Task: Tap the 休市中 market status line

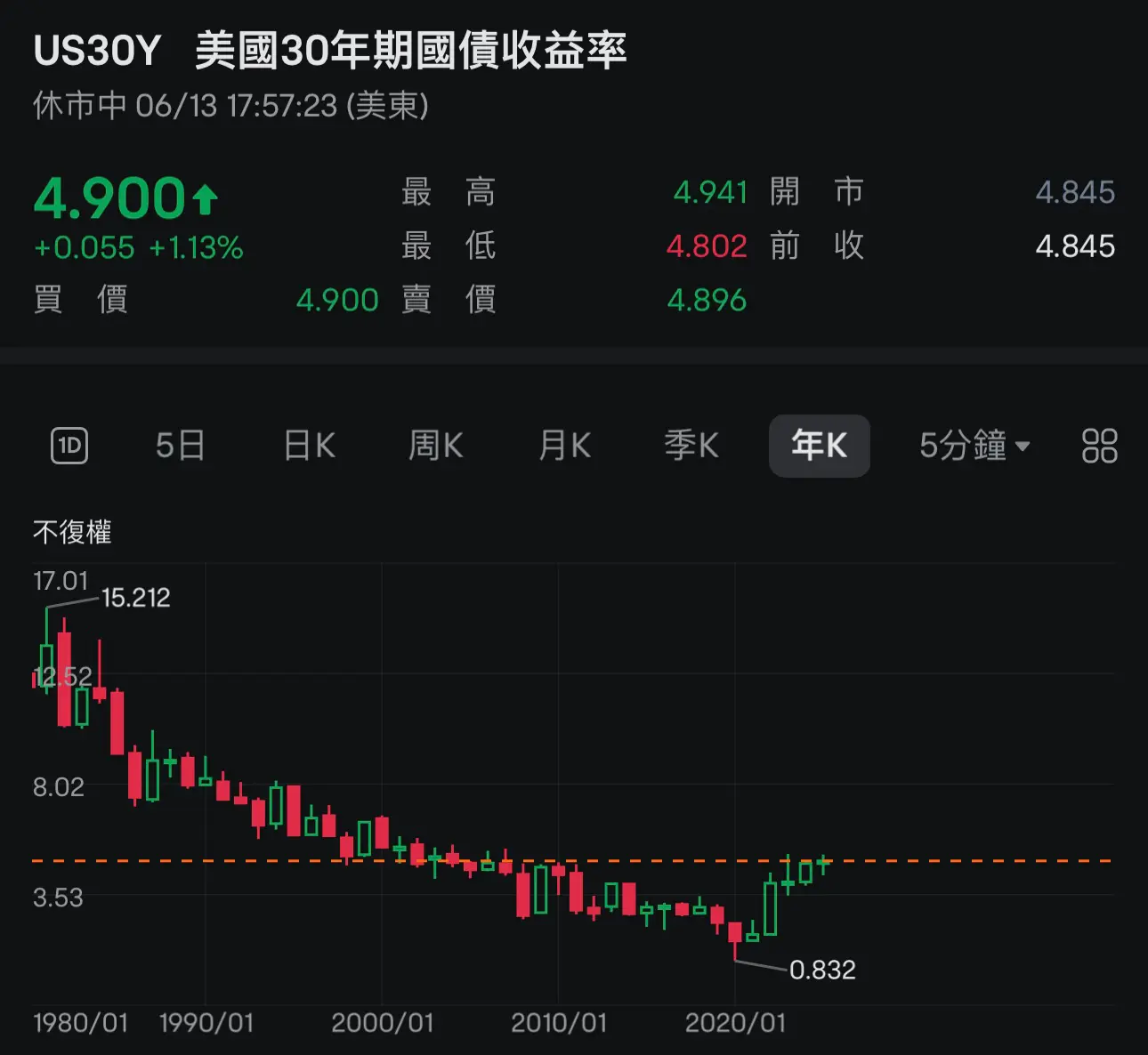Action: click(x=230, y=106)
